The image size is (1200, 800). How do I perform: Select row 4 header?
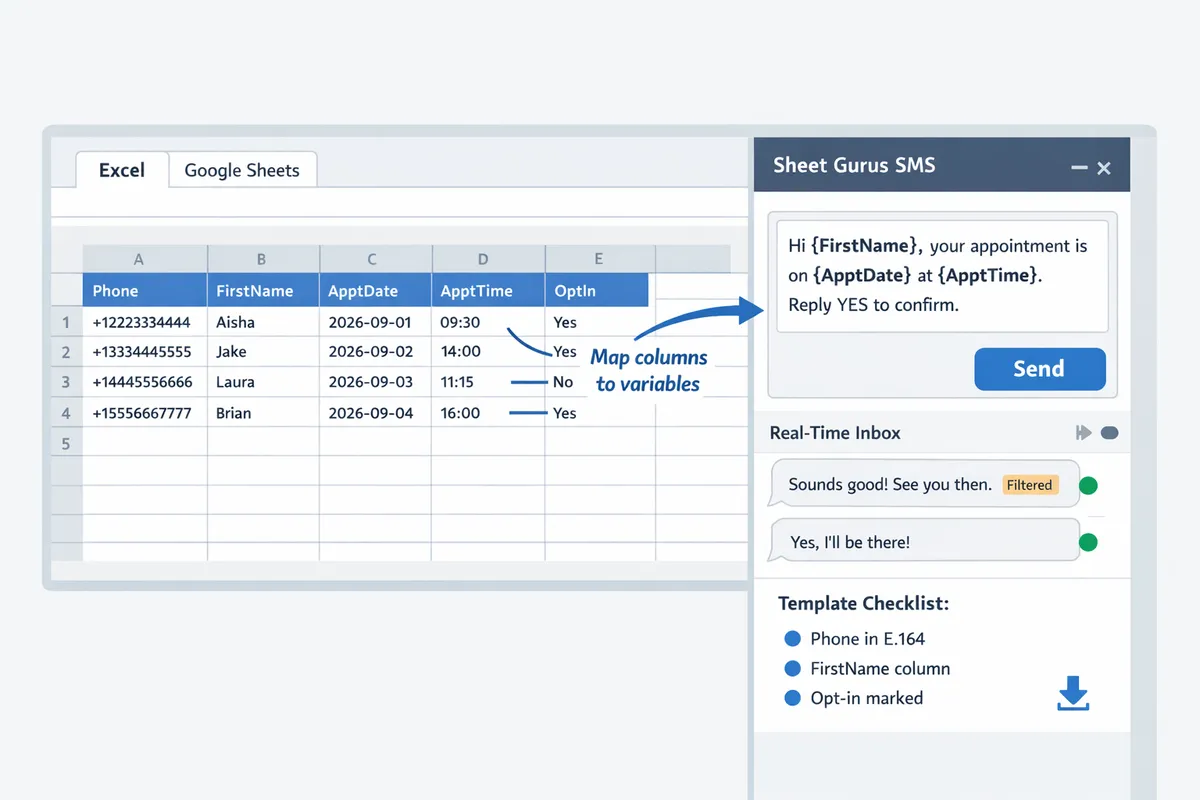pos(66,412)
